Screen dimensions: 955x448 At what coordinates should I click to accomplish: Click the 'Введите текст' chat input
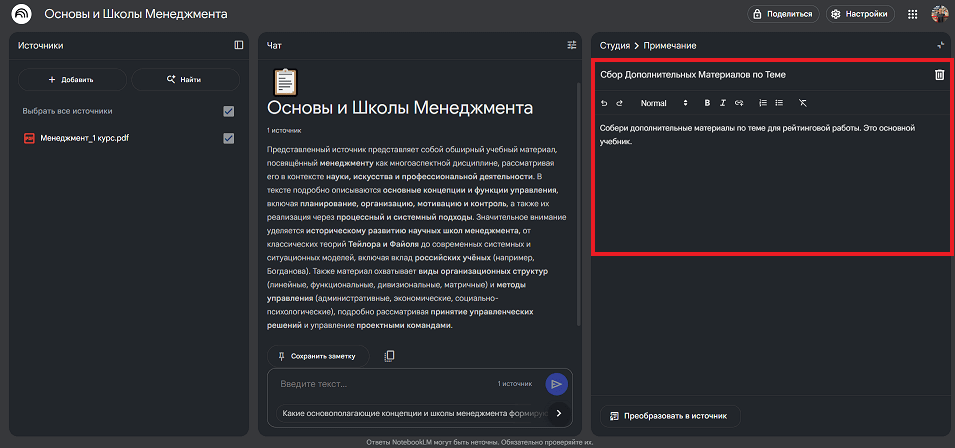[x=385, y=384]
